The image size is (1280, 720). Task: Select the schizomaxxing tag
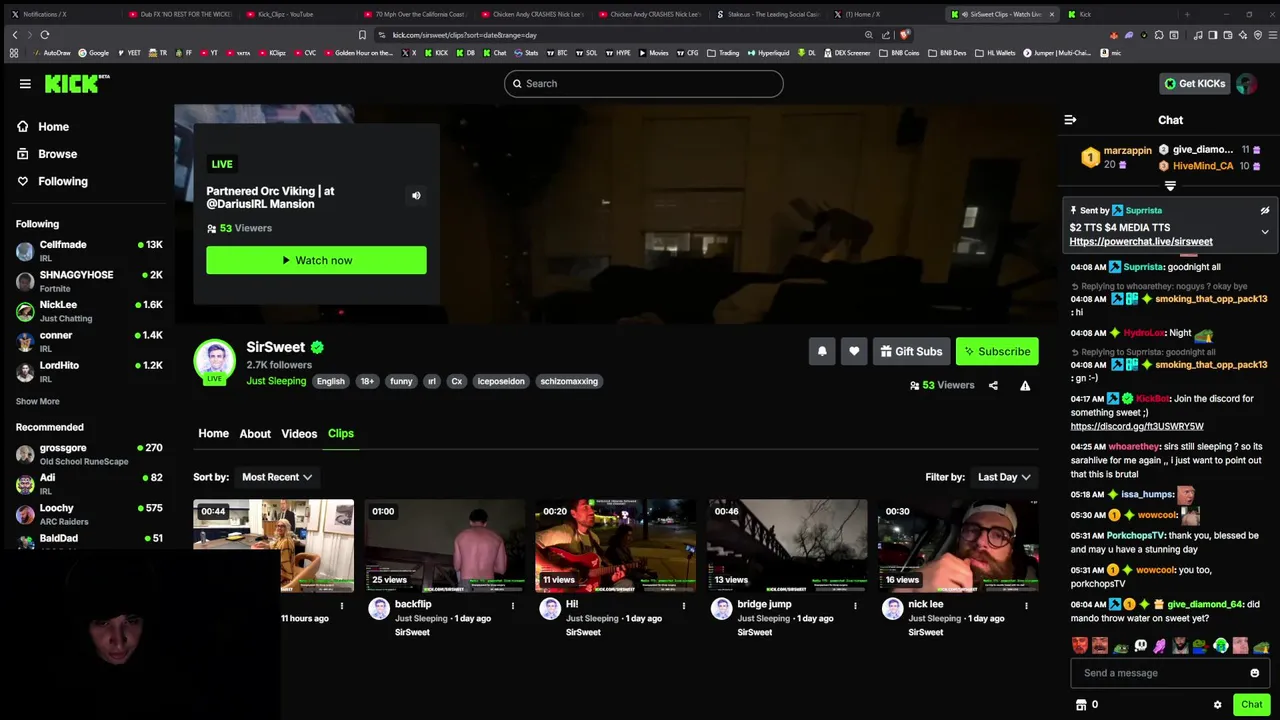[x=569, y=381]
